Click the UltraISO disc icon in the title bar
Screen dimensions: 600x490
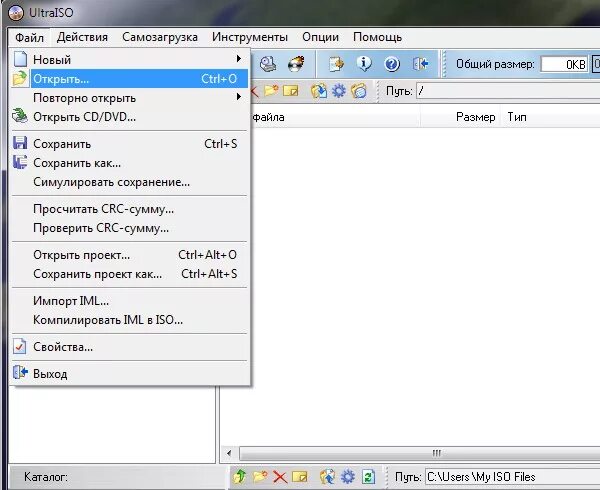click(16, 13)
